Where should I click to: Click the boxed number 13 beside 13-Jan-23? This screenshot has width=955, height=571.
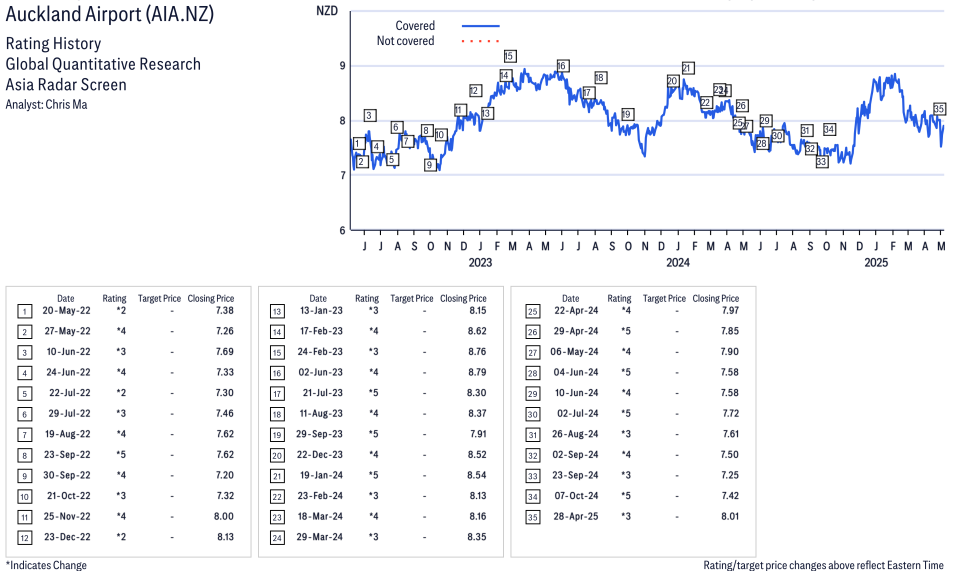tap(277, 312)
